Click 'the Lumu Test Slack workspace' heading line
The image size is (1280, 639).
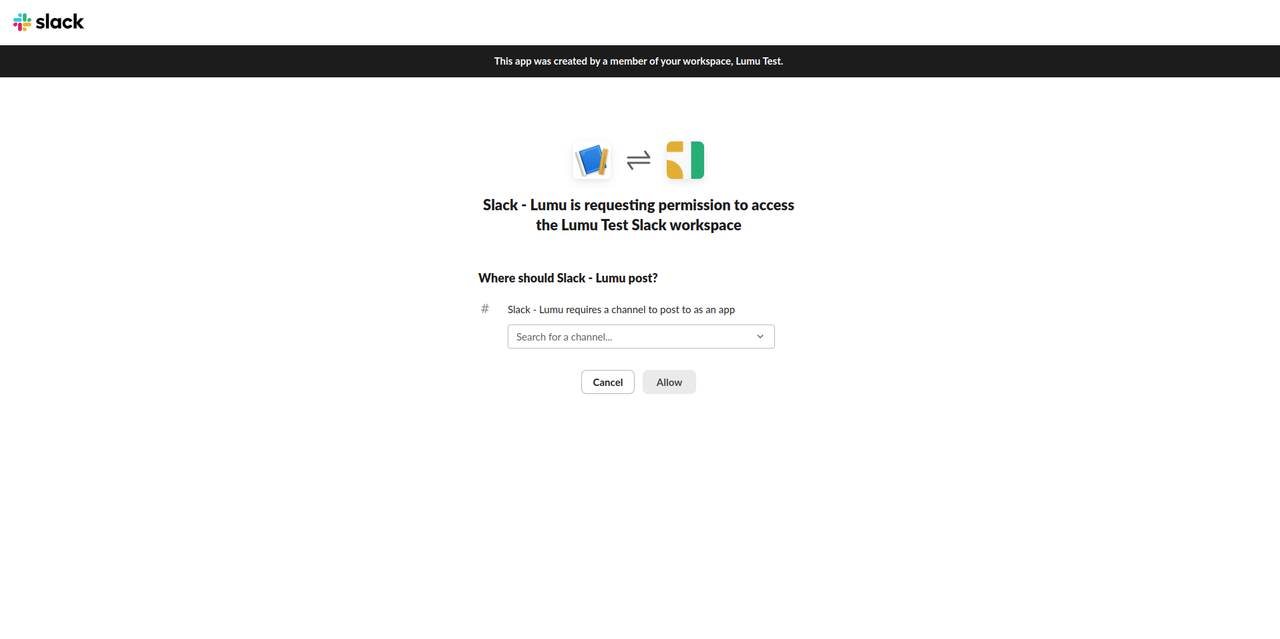pos(639,225)
